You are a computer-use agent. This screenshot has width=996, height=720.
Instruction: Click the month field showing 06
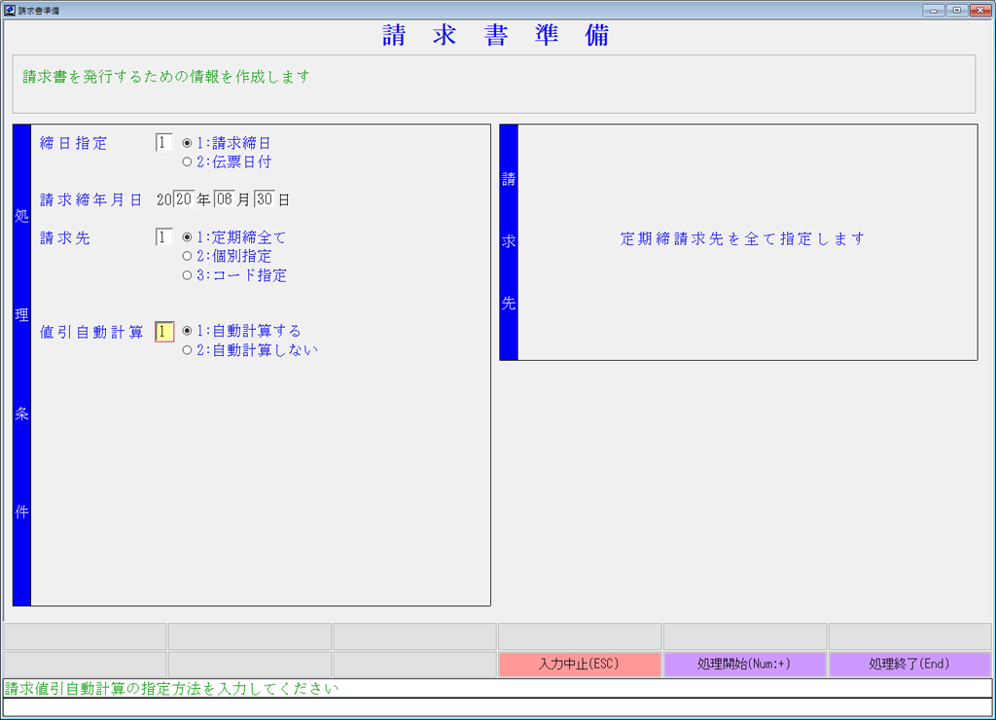coord(223,200)
